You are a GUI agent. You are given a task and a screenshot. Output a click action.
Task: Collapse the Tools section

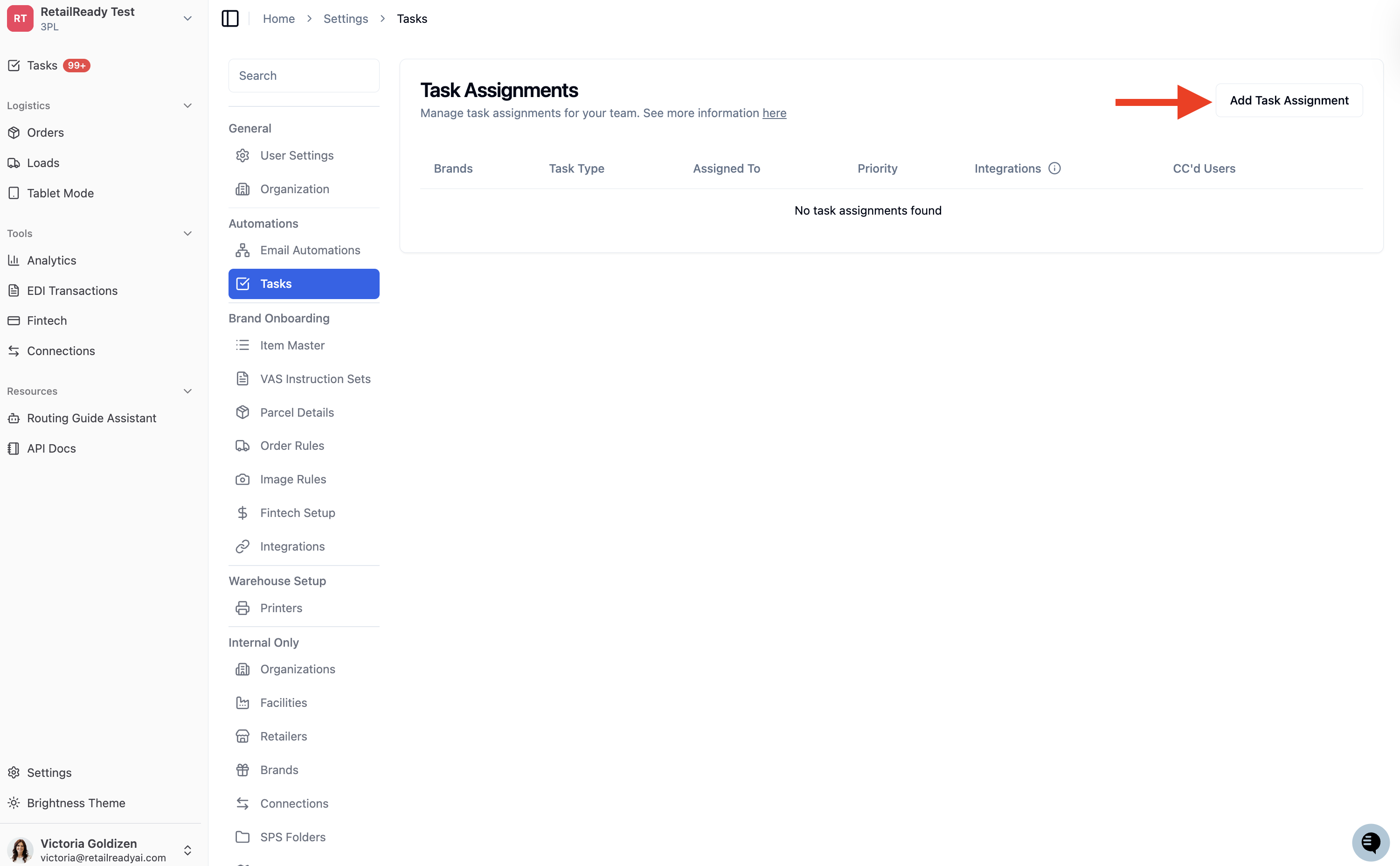click(187, 233)
